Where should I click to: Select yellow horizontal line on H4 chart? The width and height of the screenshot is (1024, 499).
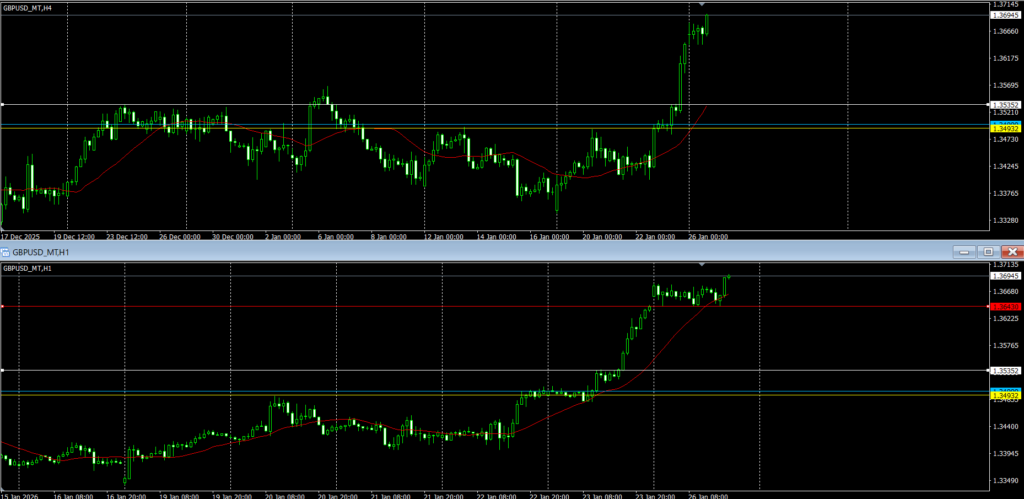pos(400,129)
